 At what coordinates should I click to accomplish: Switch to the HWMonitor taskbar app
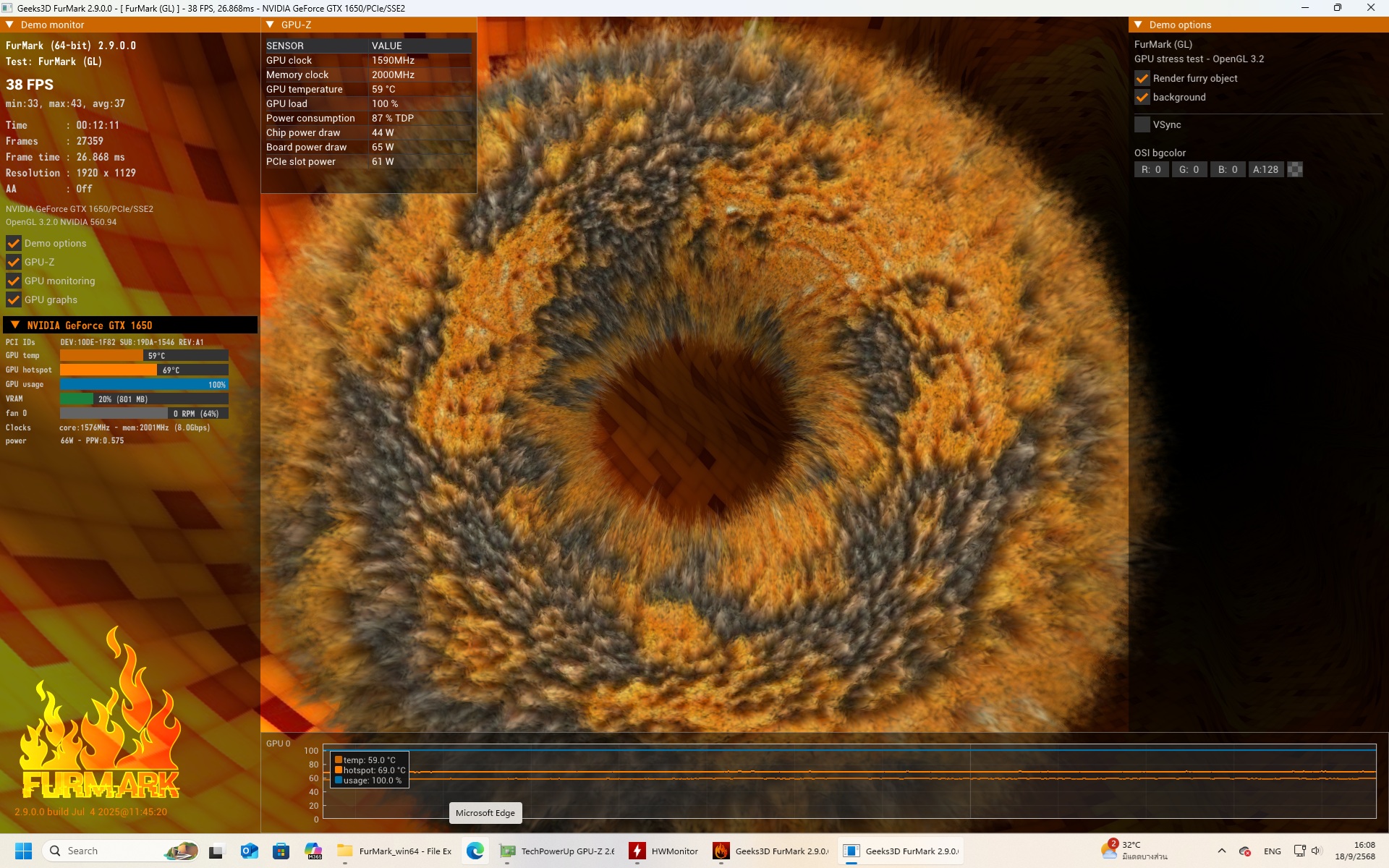point(664,851)
